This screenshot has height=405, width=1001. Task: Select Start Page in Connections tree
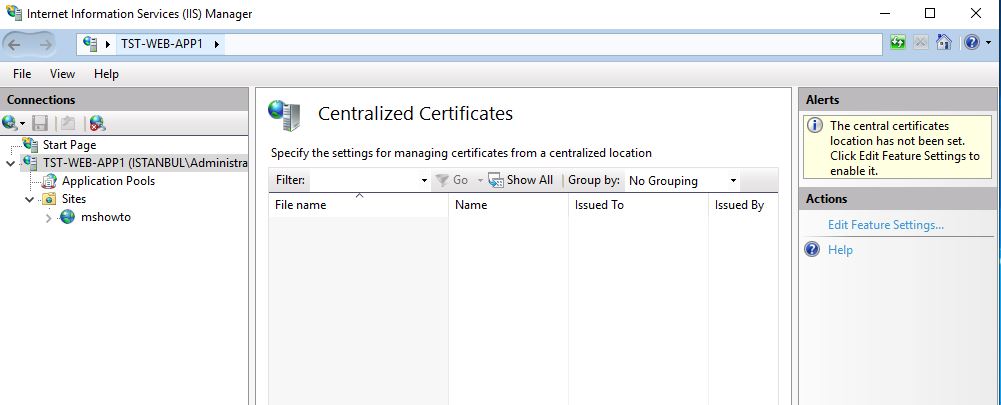(x=70, y=145)
